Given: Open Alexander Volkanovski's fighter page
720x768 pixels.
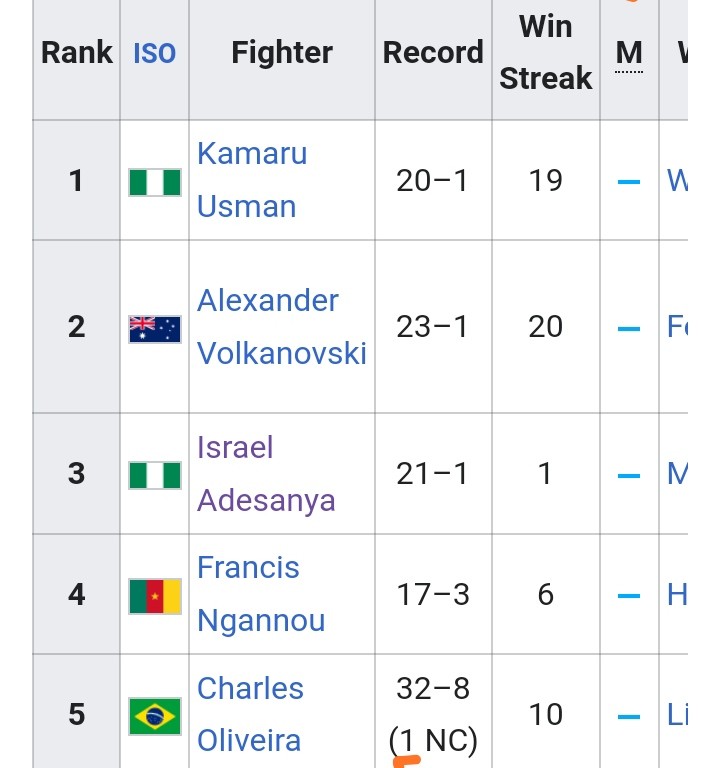Looking at the screenshot, I should [x=282, y=326].
